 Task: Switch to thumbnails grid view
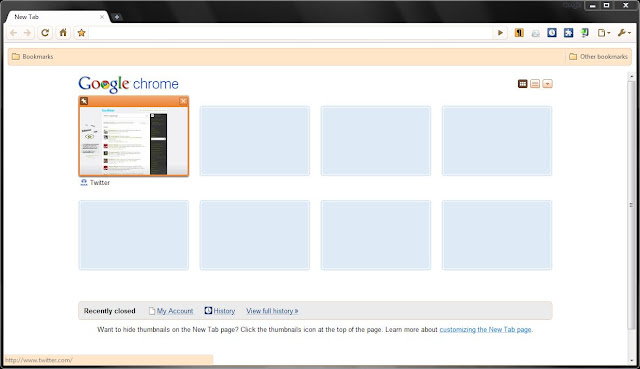pyautogui.click(x=522, y=84)
